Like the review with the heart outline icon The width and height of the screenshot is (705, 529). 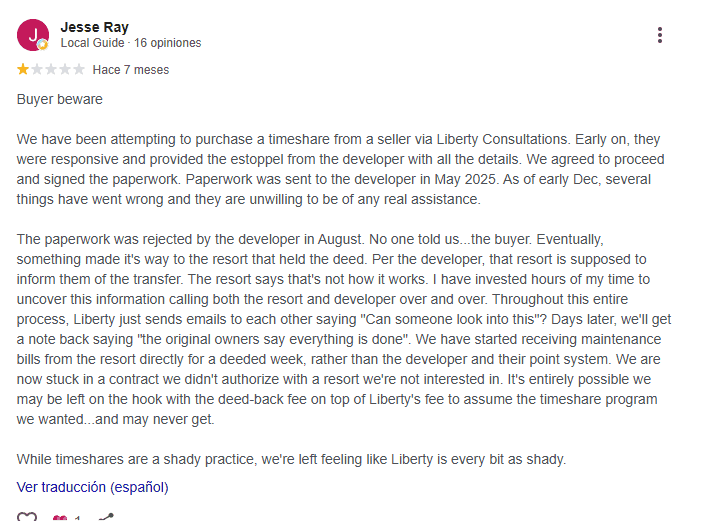coord(27,517)
